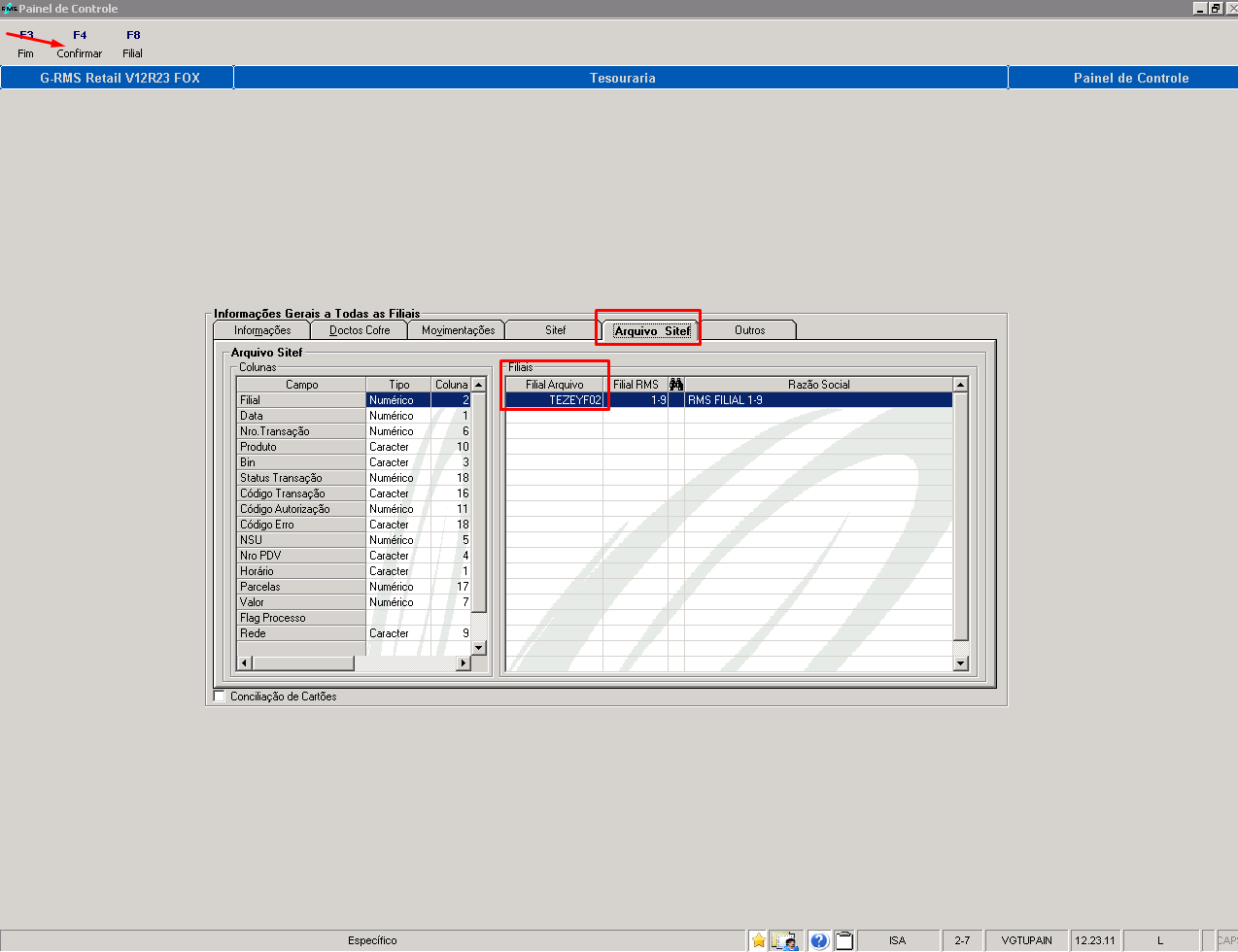1238x952 pixels.
Task: Click the Filial RMS column header
Action: click(x=636, y=385)
